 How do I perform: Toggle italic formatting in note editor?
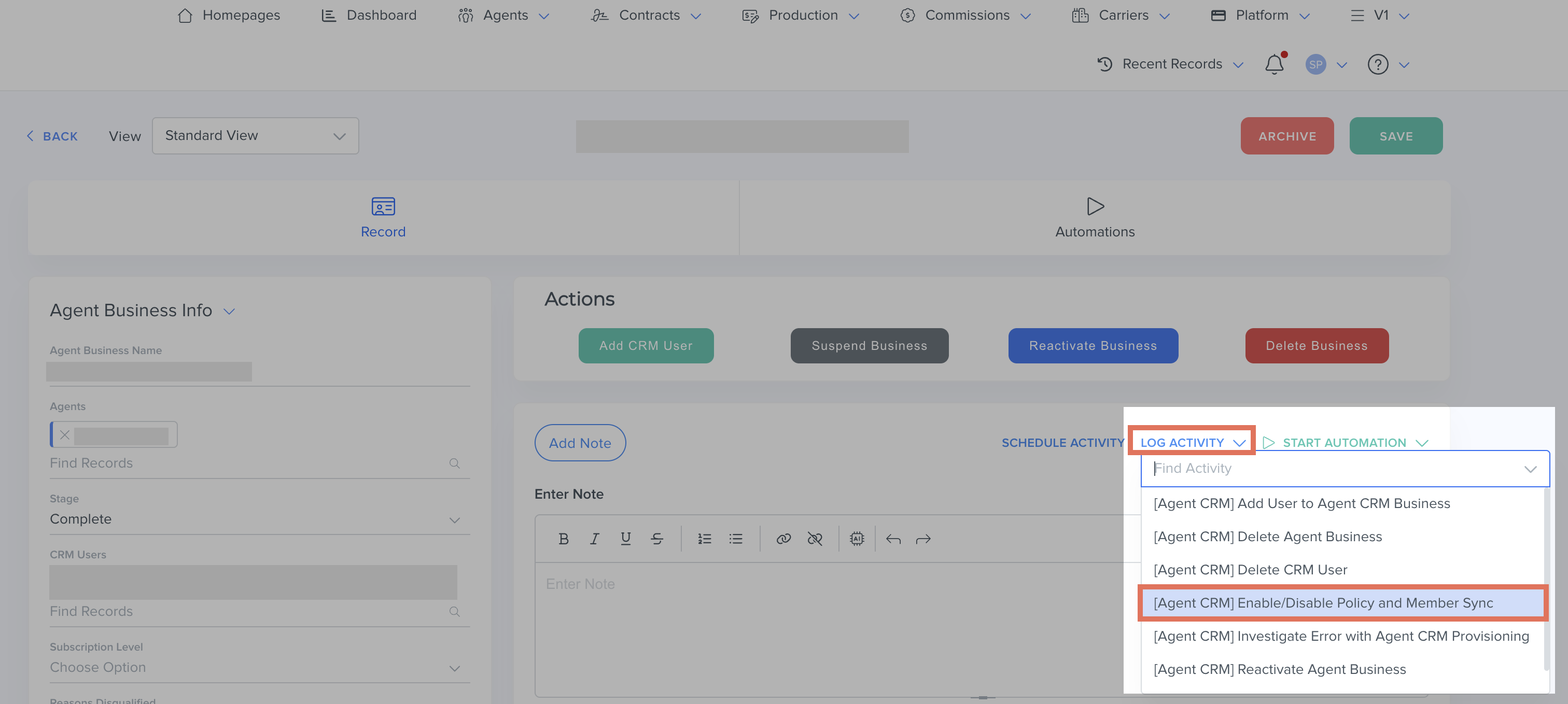click(x=595, y=539)
